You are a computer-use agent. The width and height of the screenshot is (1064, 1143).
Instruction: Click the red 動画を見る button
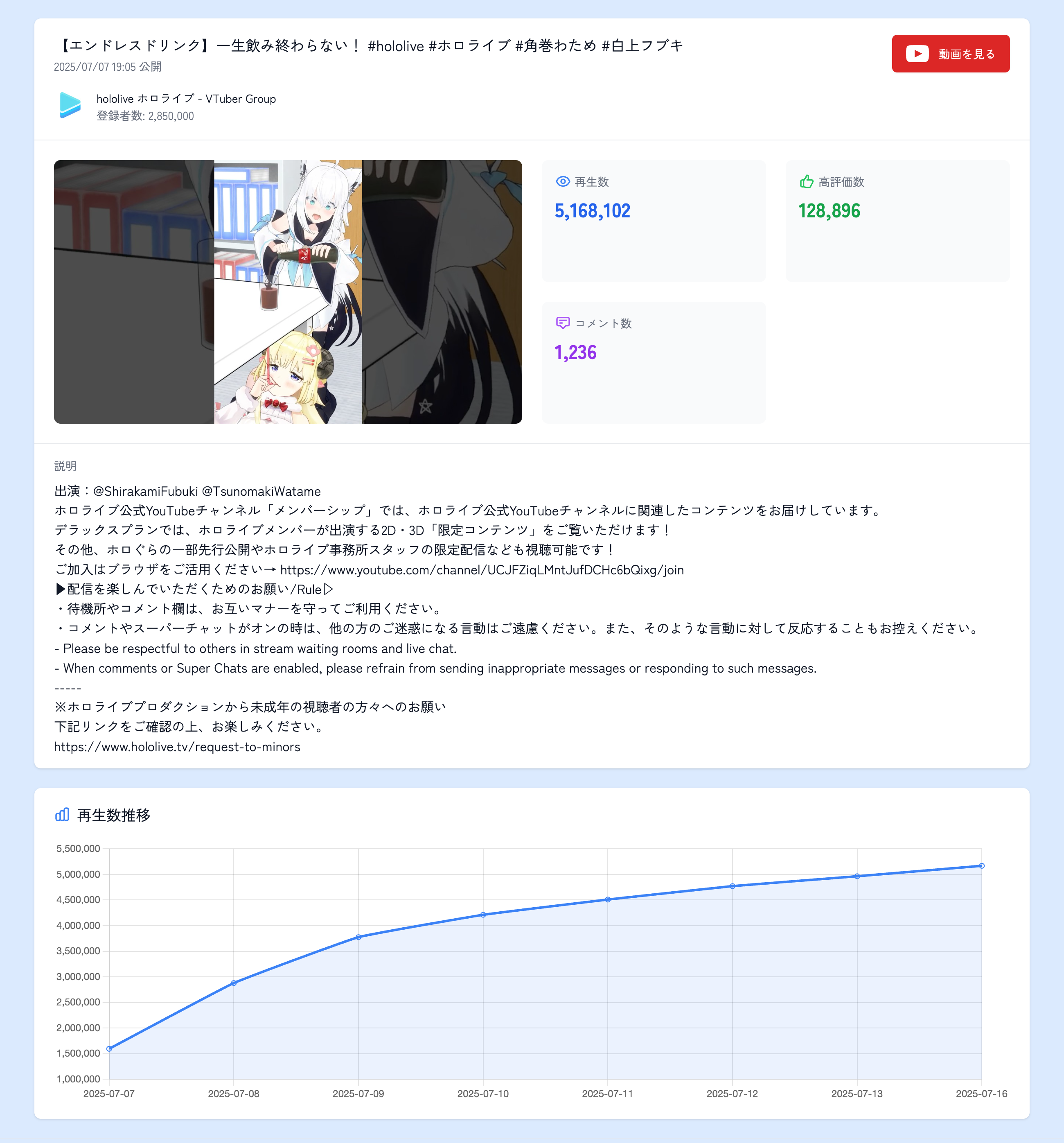(950, 54)
